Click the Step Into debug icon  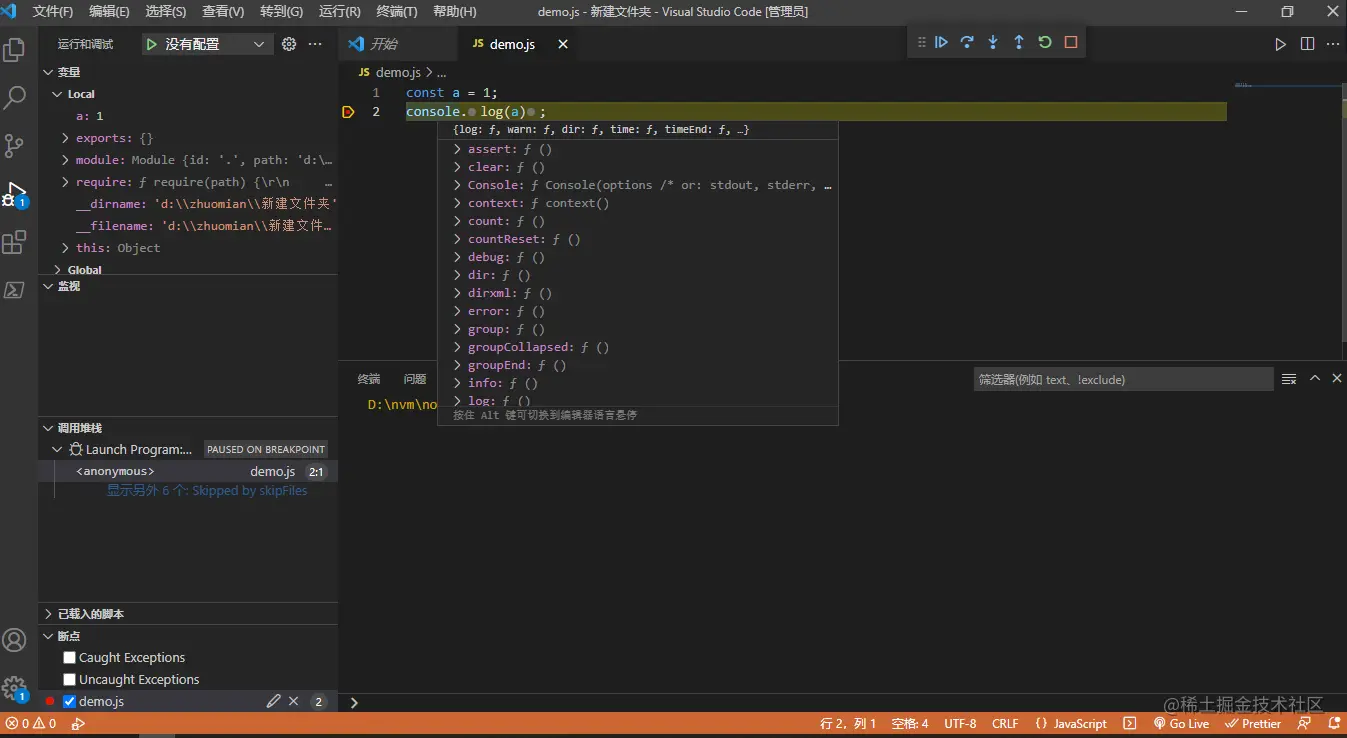click(993, 42)
